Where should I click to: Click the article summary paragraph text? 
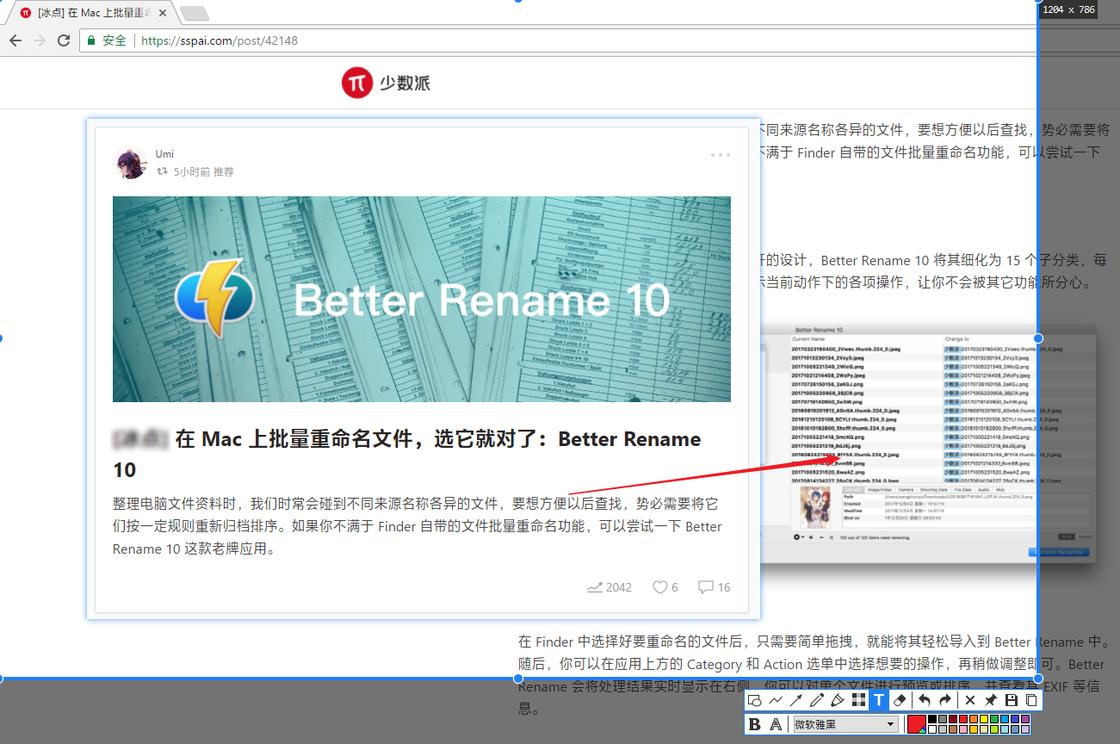click(417, 526)
